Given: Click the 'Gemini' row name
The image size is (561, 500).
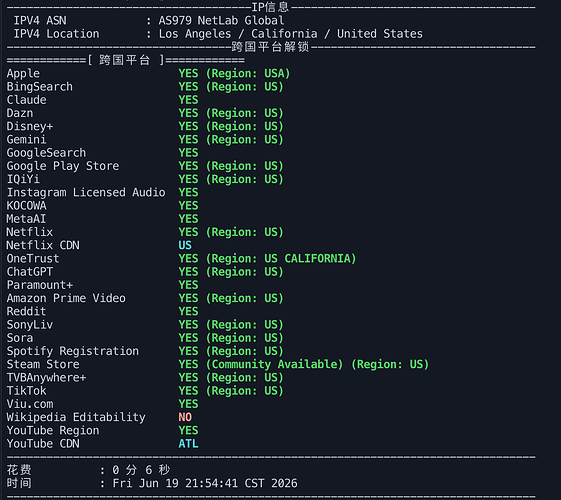Looking at the screenshot, I should coord(26,139).
